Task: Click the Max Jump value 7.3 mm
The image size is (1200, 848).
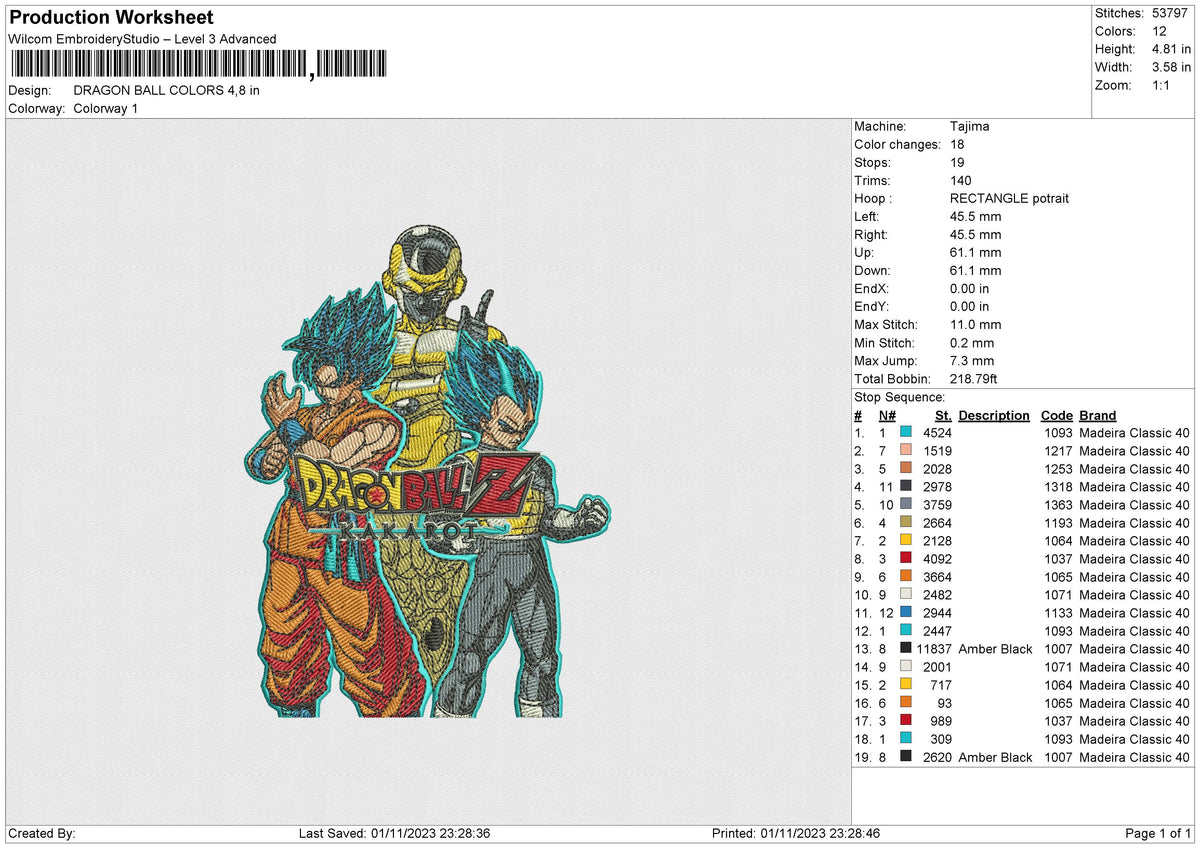Action: coord(972,361)
